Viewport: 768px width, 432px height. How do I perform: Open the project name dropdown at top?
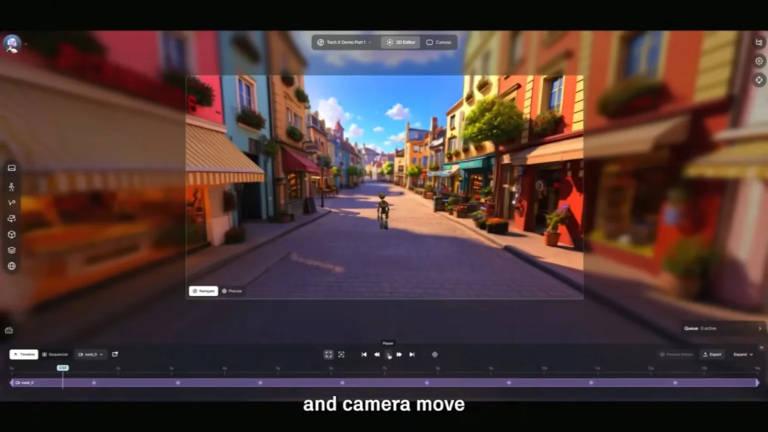(346, 43)
